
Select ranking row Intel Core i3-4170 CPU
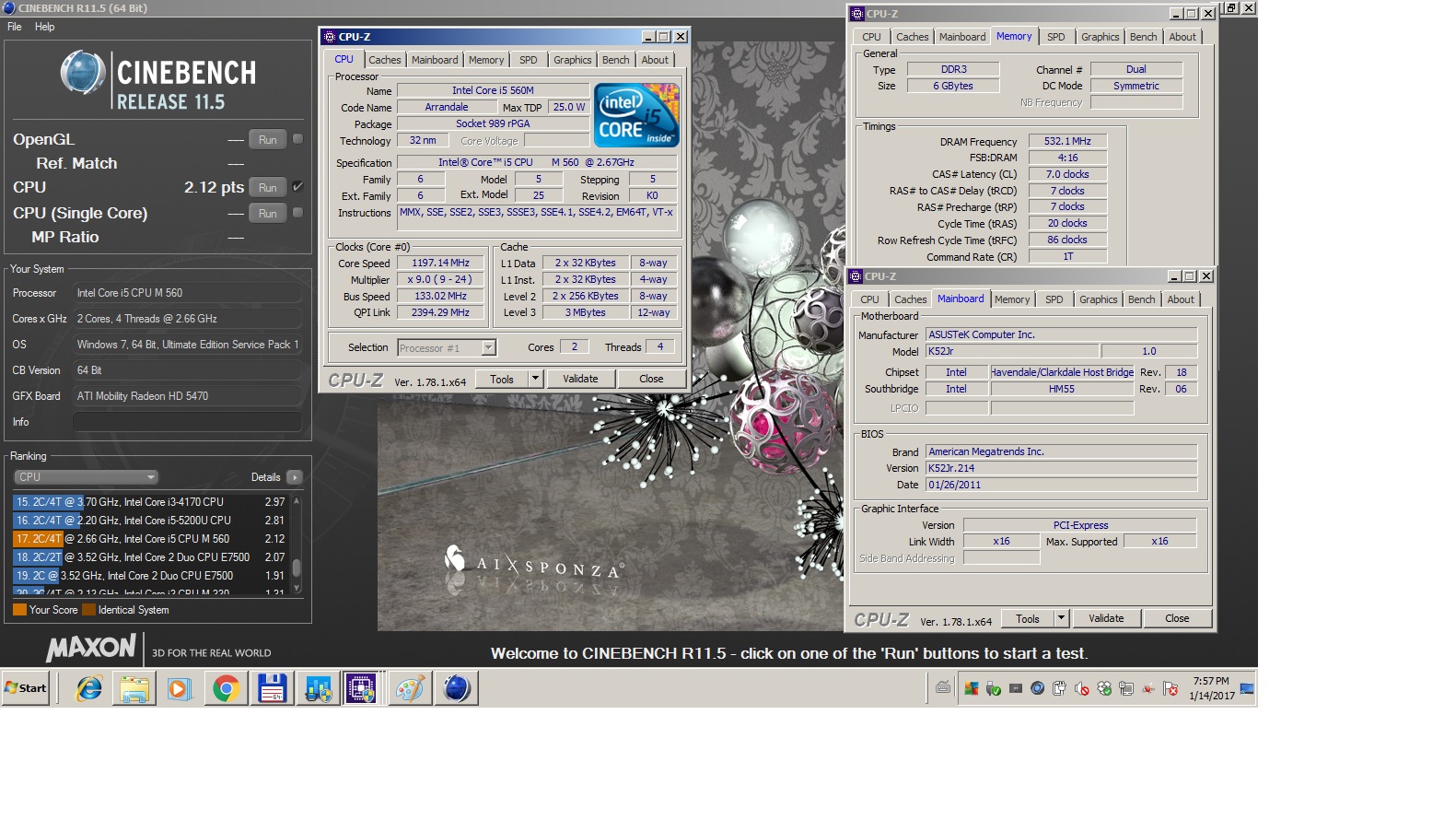click(150, 502)
